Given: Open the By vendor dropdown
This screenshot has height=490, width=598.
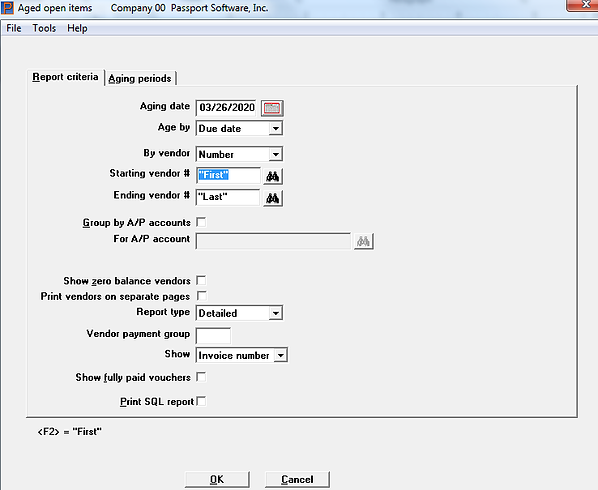Looking at the screenshot, I should click(275, 154).
